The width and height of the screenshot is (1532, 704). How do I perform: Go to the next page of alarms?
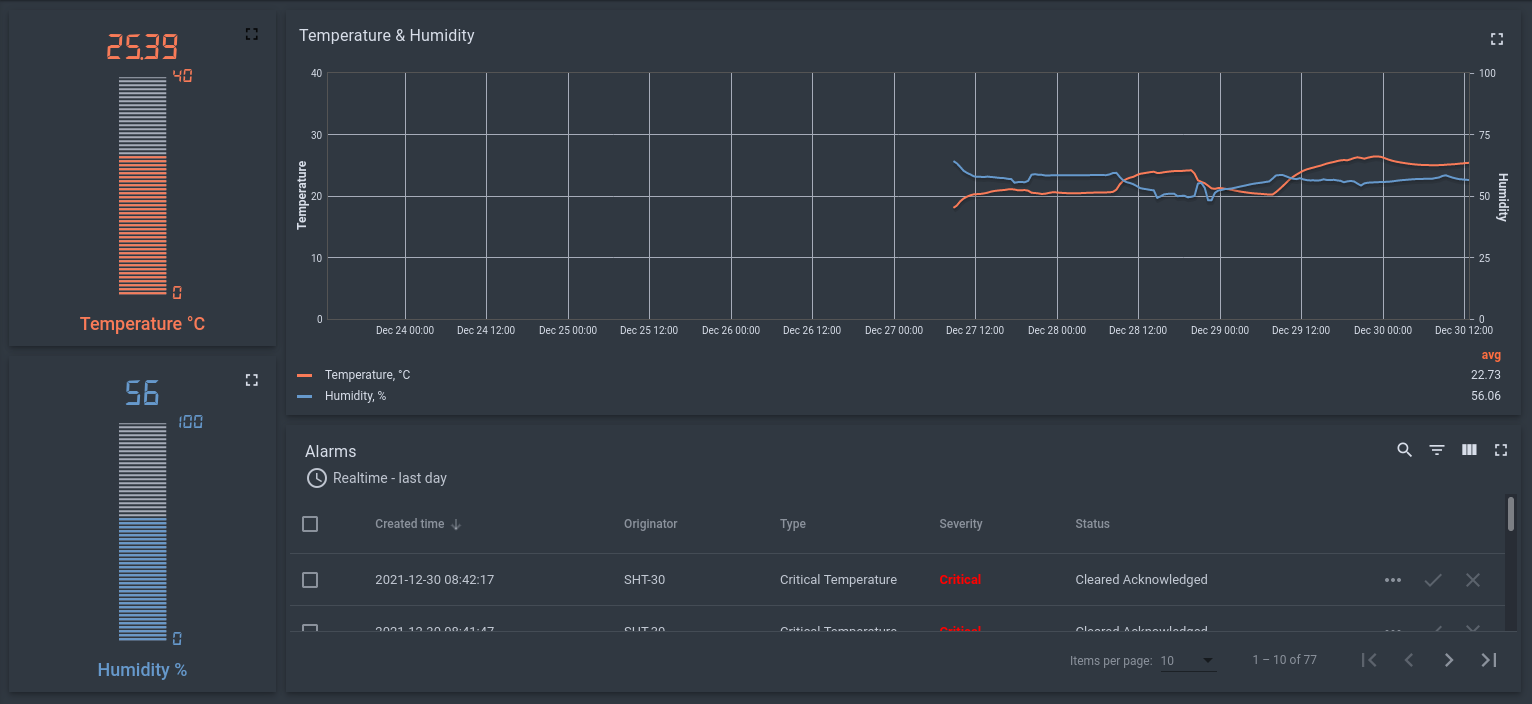(1448, 660)
